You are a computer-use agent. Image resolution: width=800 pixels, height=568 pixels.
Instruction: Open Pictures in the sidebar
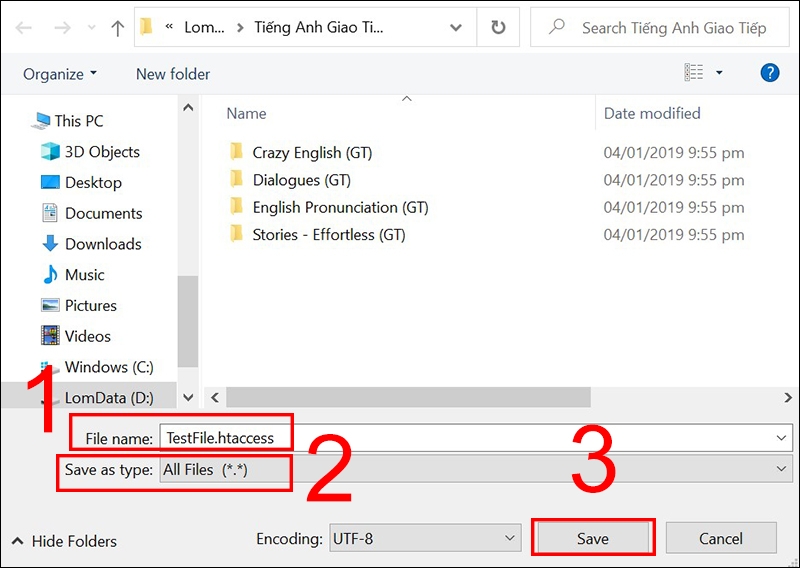point(91,305)
